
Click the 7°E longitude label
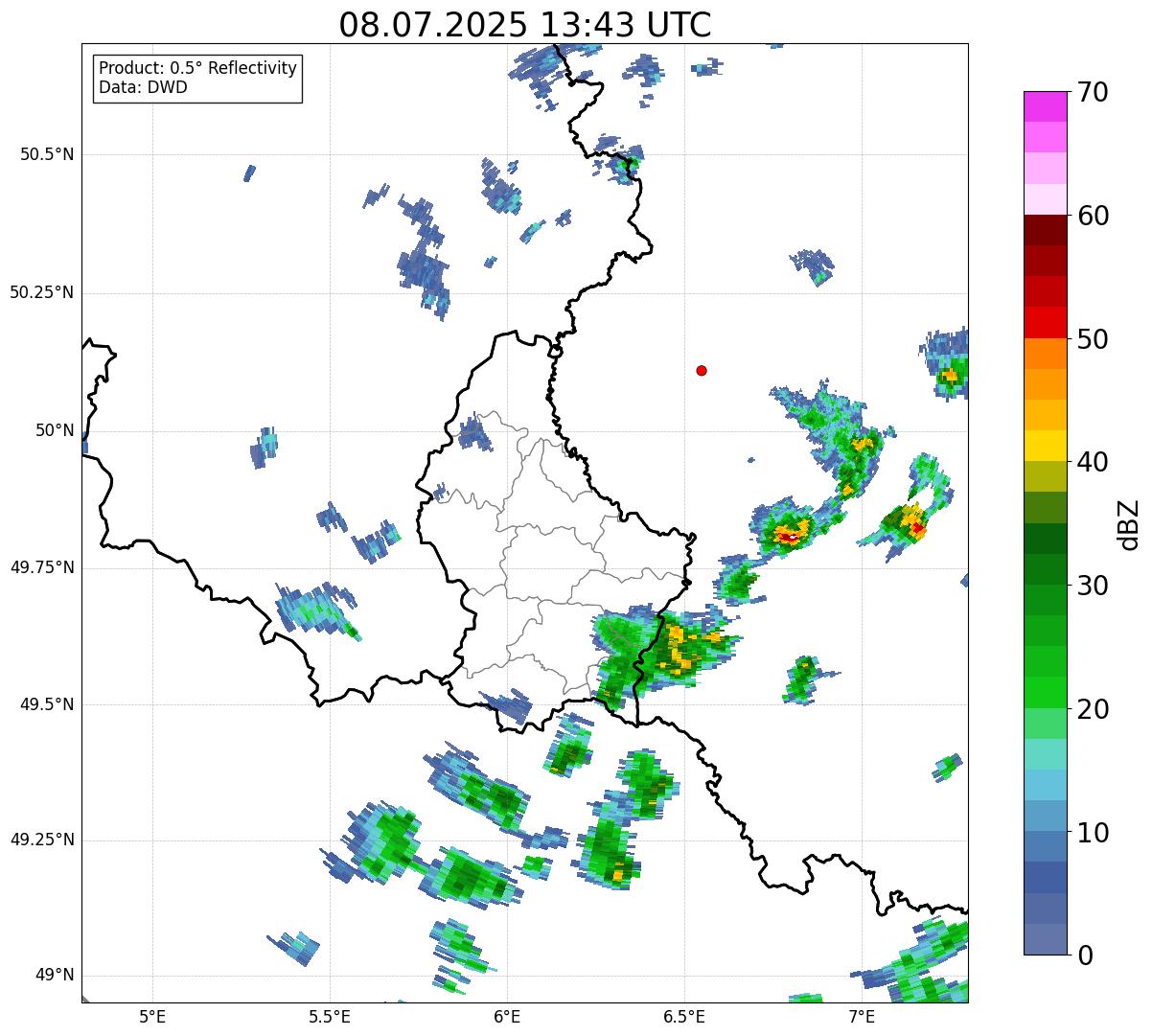pyautogui.click(x=862, y=1016)
